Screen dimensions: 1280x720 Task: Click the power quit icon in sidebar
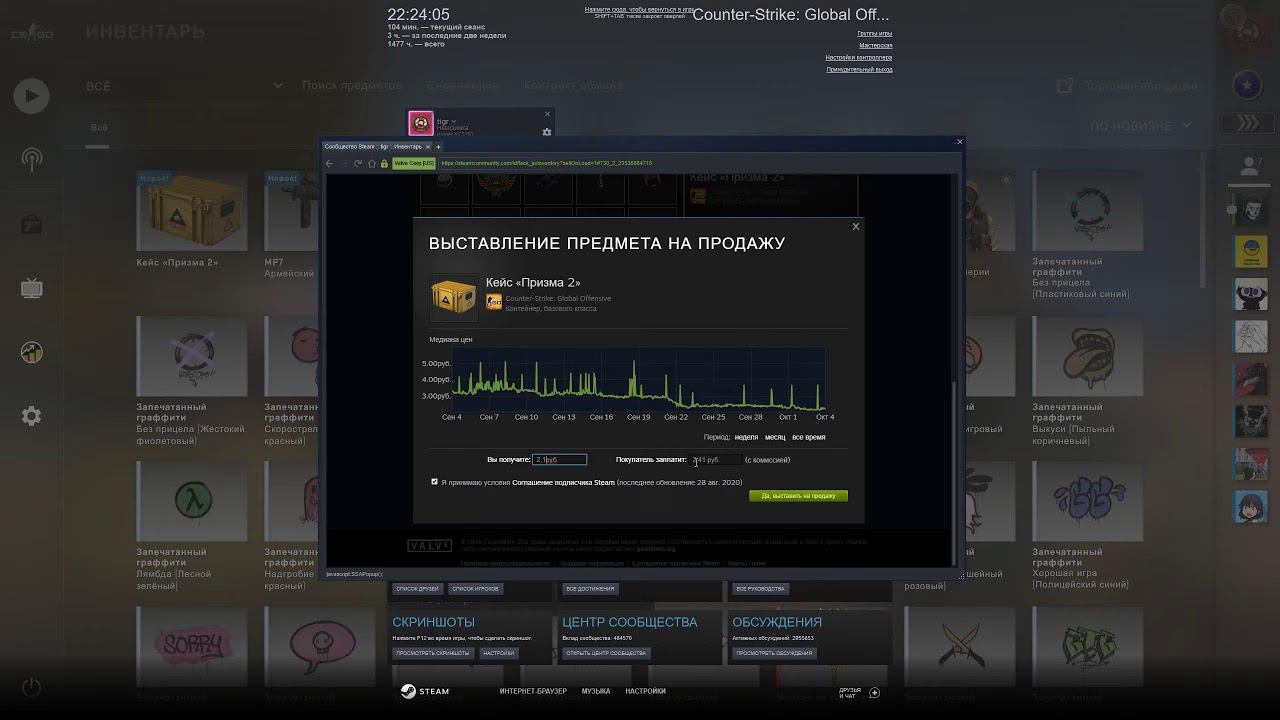31,687
